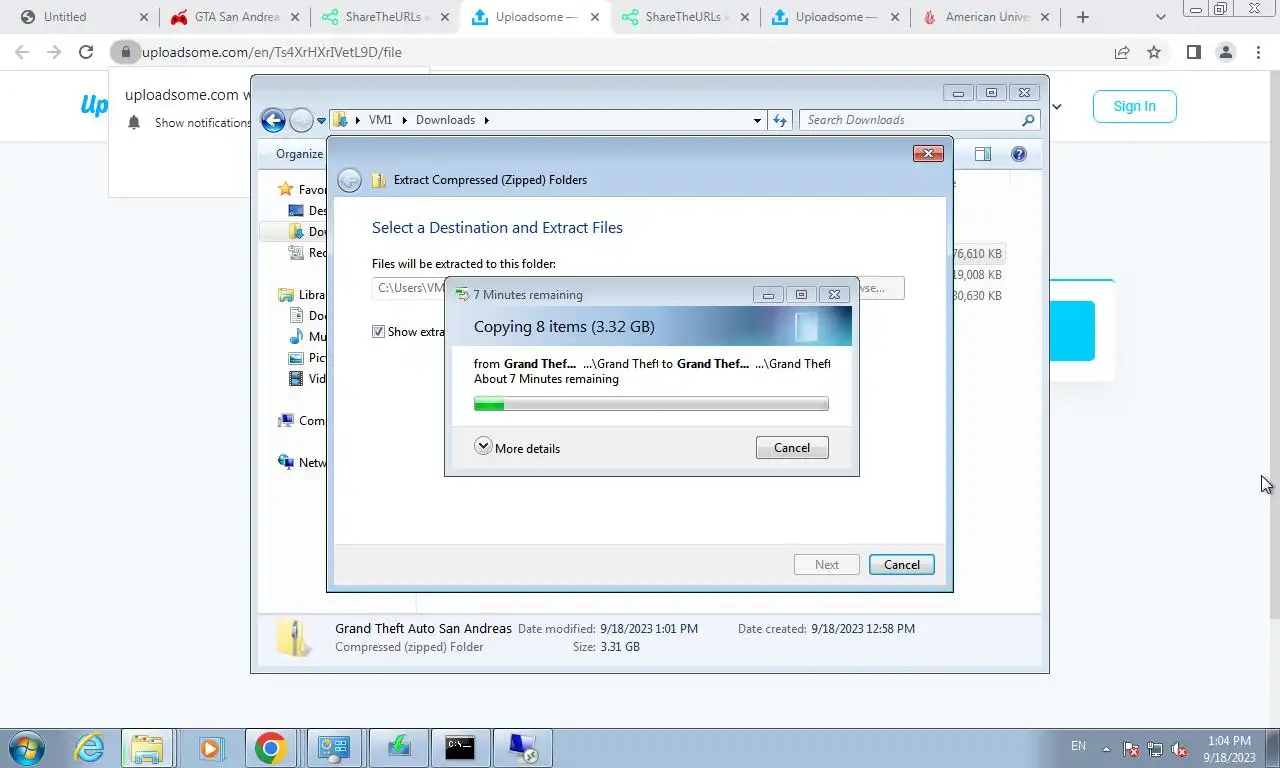Image resolution: width=1280 pixels, height=768 pixels.
Task: Bookmark this page with the star icon
Action: pyautogui.click(x=1154, y=52)
